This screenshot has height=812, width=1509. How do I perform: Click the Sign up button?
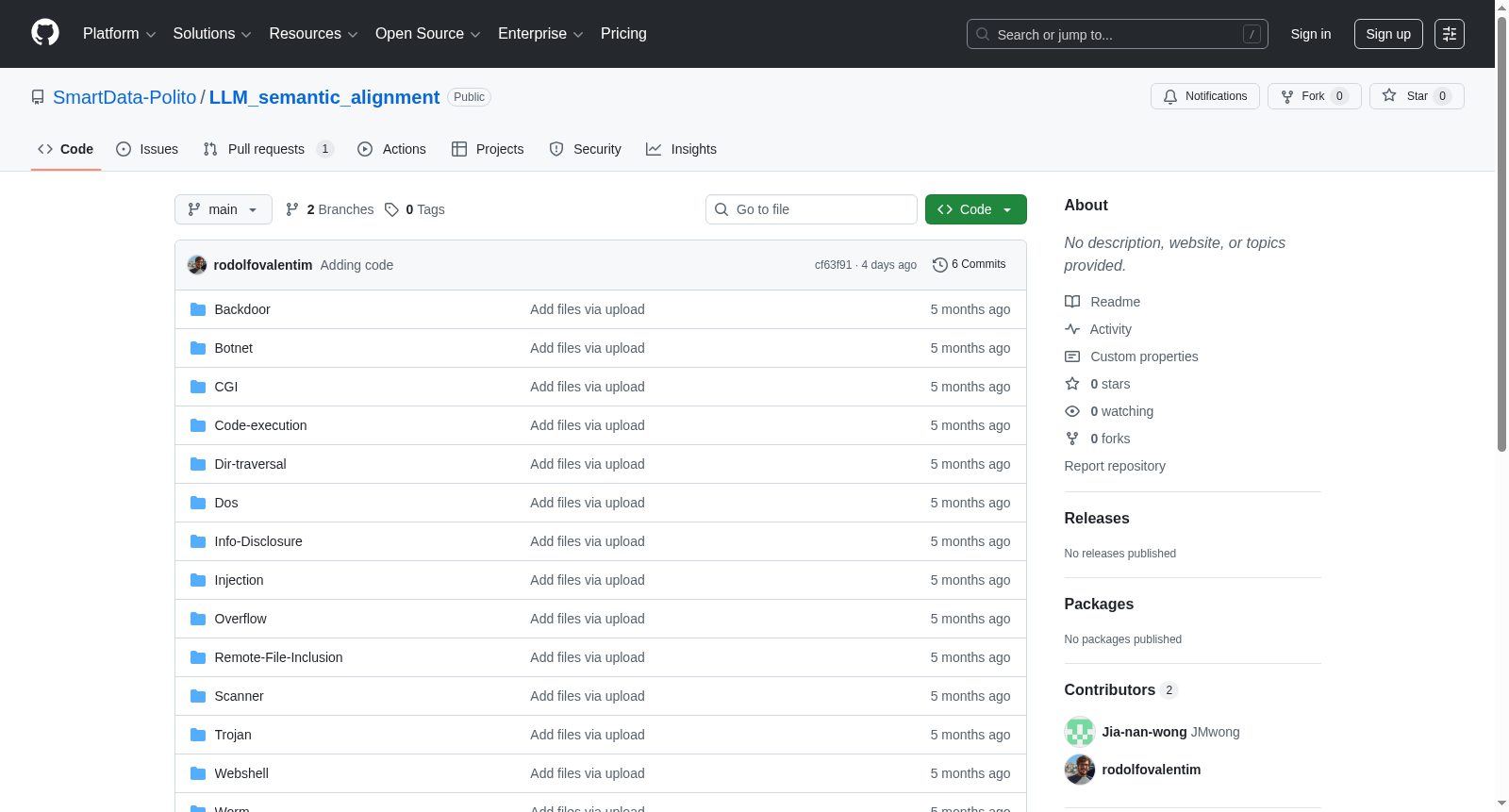click(x=1388, y=34)
